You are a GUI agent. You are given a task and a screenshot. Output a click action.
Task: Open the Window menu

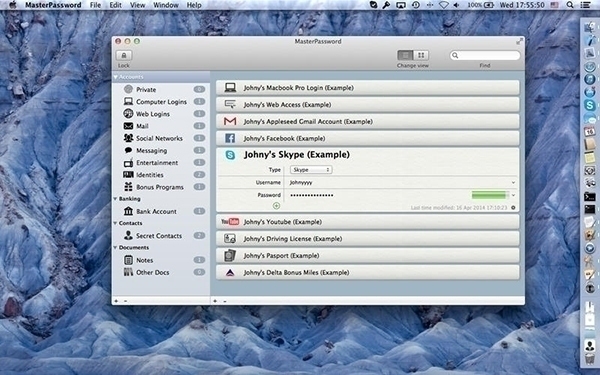click(166, 5)
